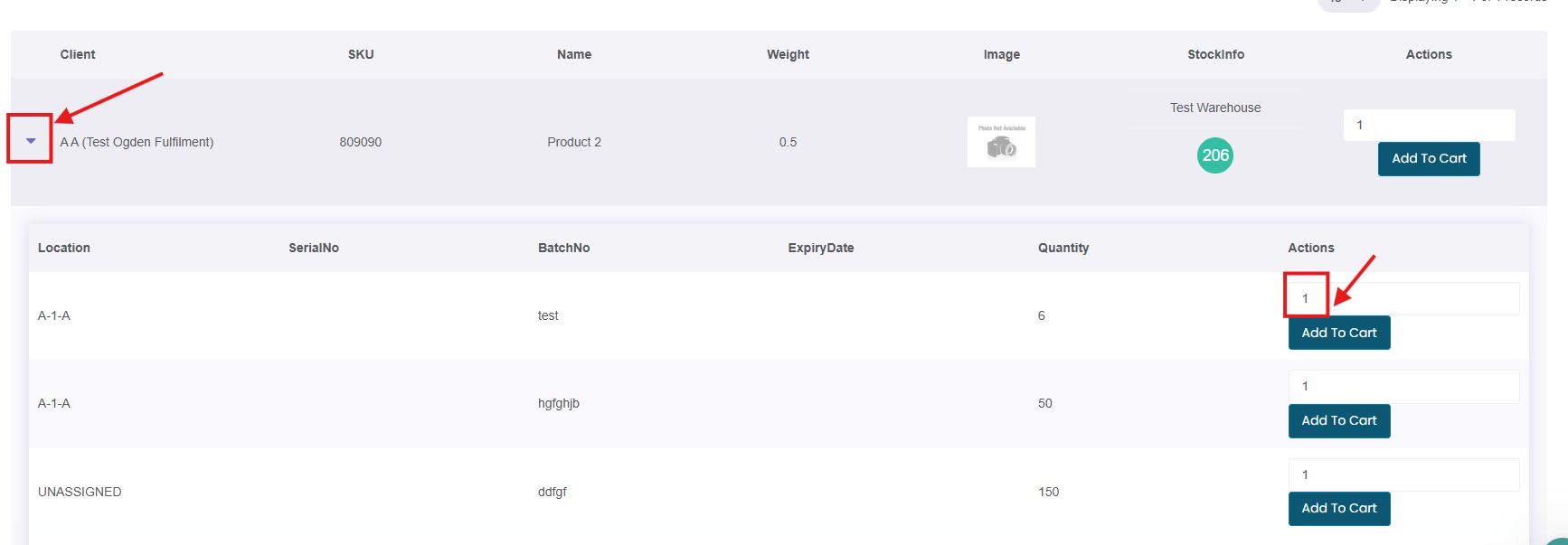Select the Weight column header
This screenshot has height=545, width=1568.
(x=788, y=54)
